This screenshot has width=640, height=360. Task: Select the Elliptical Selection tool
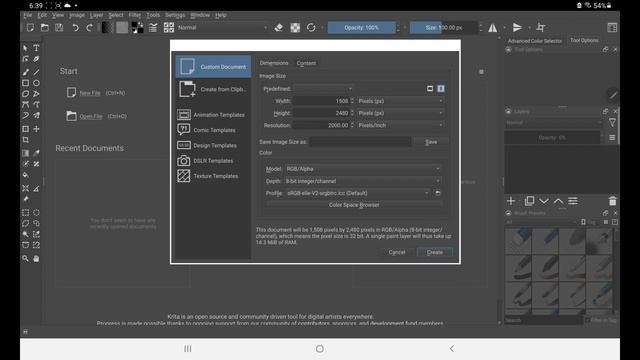coord(36,213)
